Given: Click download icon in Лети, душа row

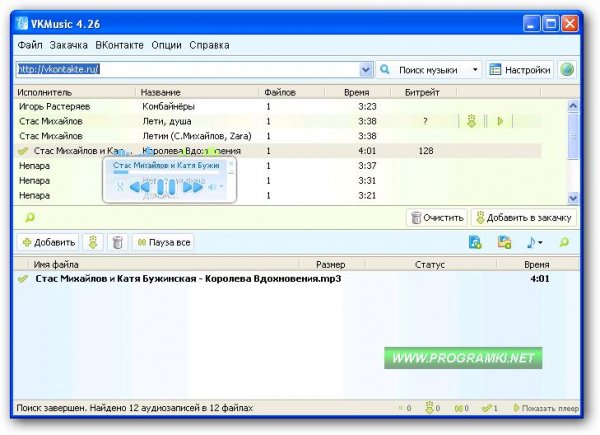Looking at the screenshot, I should [x=471, y=121].
